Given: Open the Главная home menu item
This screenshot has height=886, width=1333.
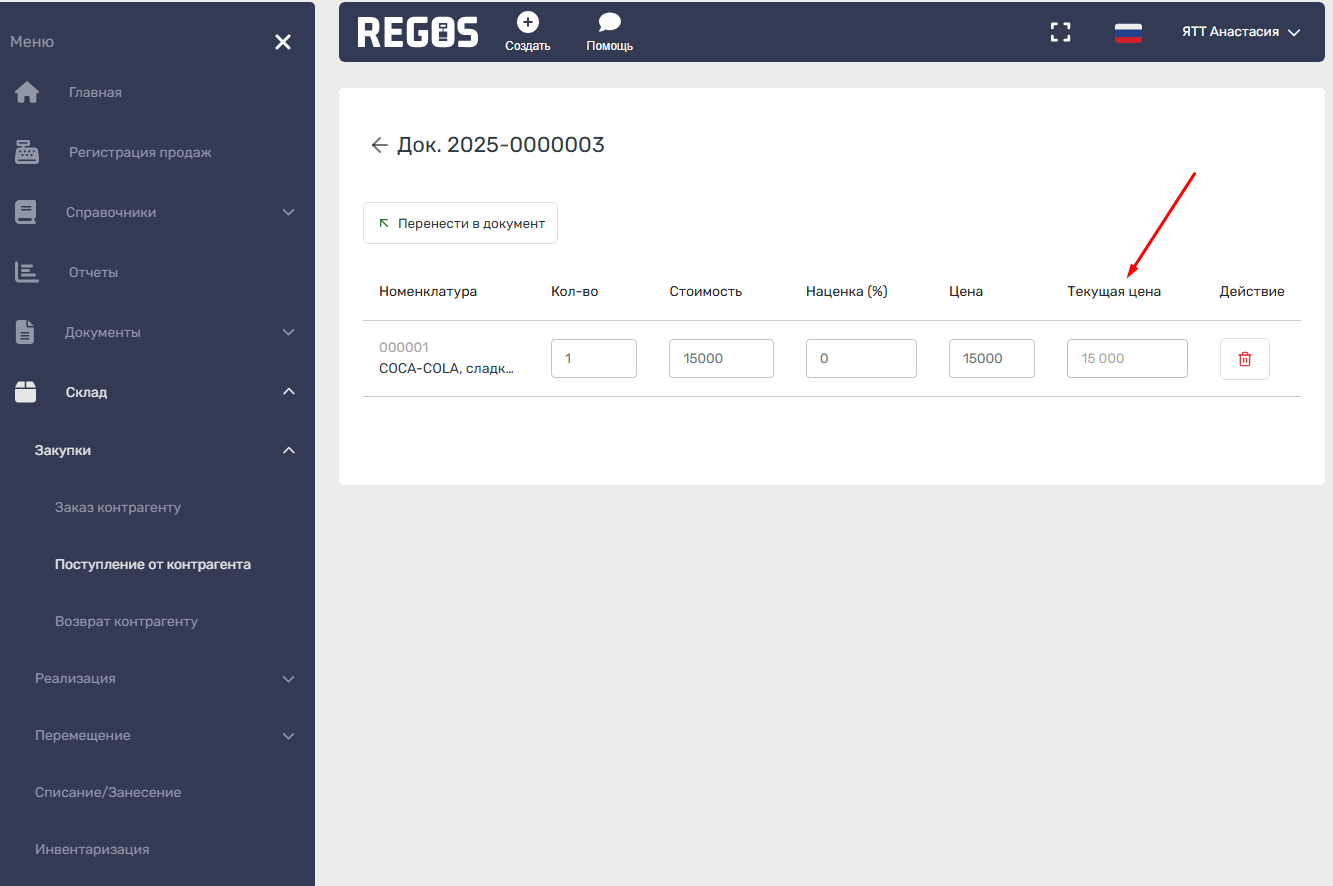Looking at the screenshot, I should click(95, 93).
